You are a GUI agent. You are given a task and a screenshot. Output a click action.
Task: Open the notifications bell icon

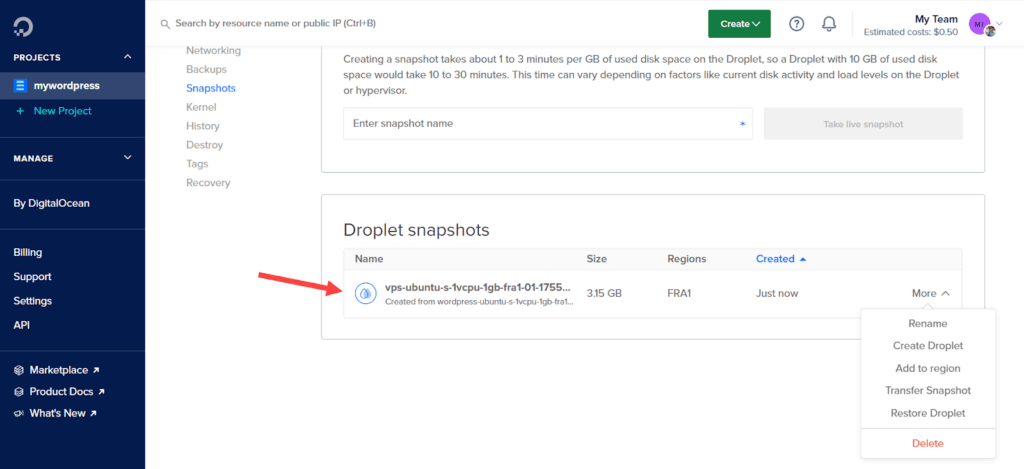[x=828, y=24]
